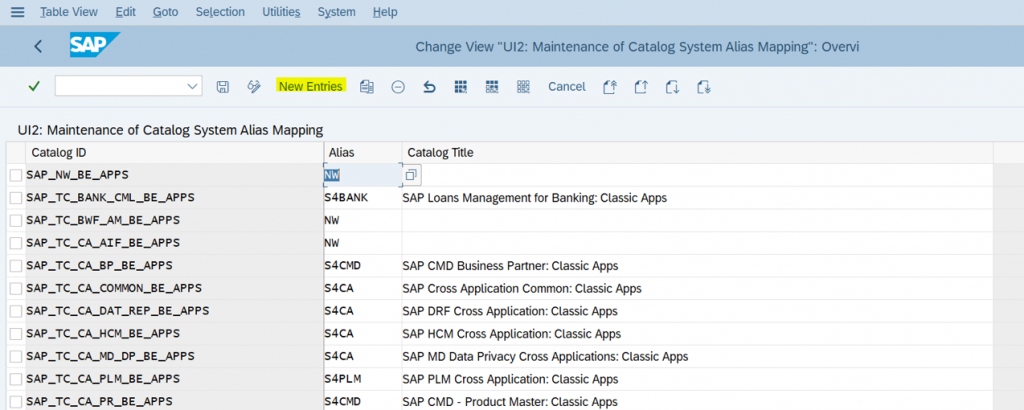Click the Delete minus-circle icon
1024x410 pixels.
[398, 87]
